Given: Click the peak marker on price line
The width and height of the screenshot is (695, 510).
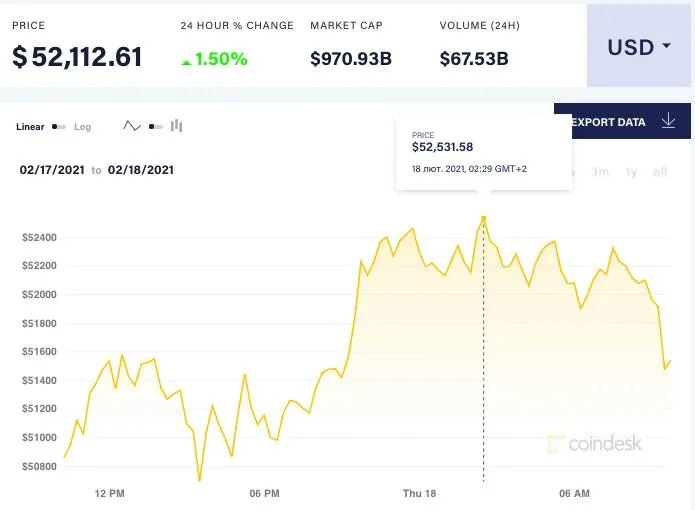Looking at the screenshot, I should (x=484, y=217).
